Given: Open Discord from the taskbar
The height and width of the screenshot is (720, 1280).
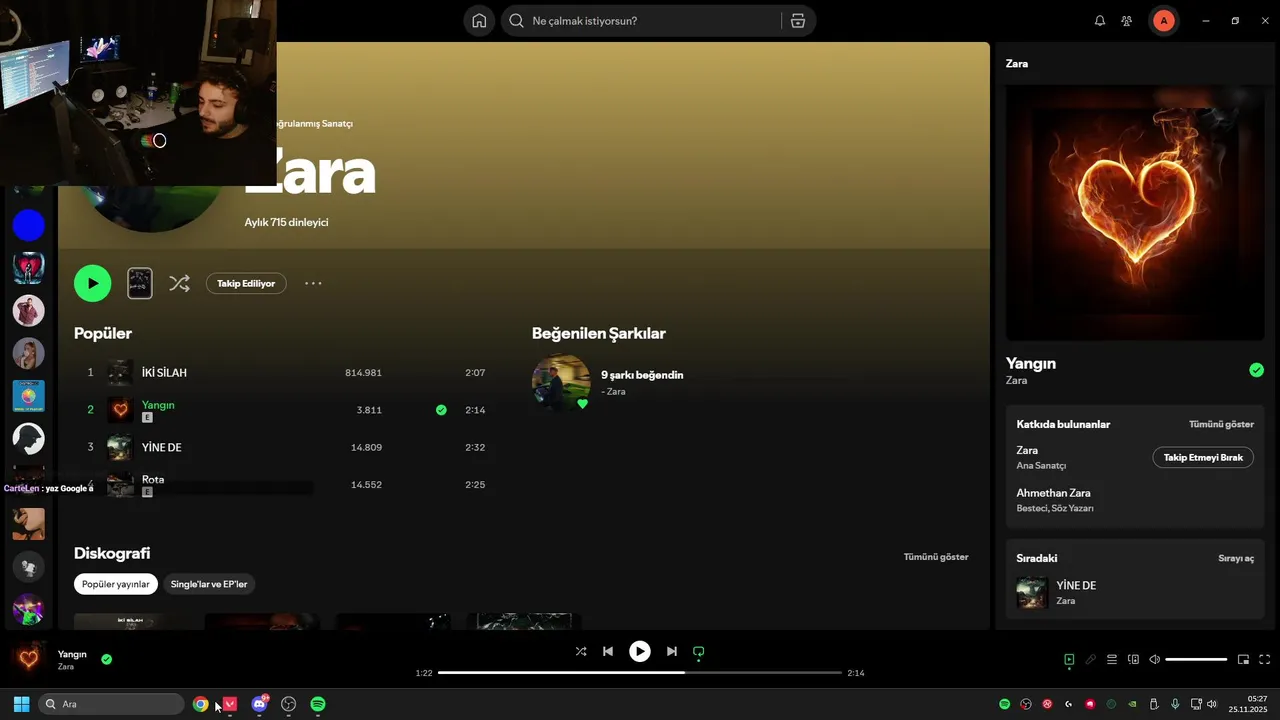Looking at the screenshot, I should pos(259,704).
